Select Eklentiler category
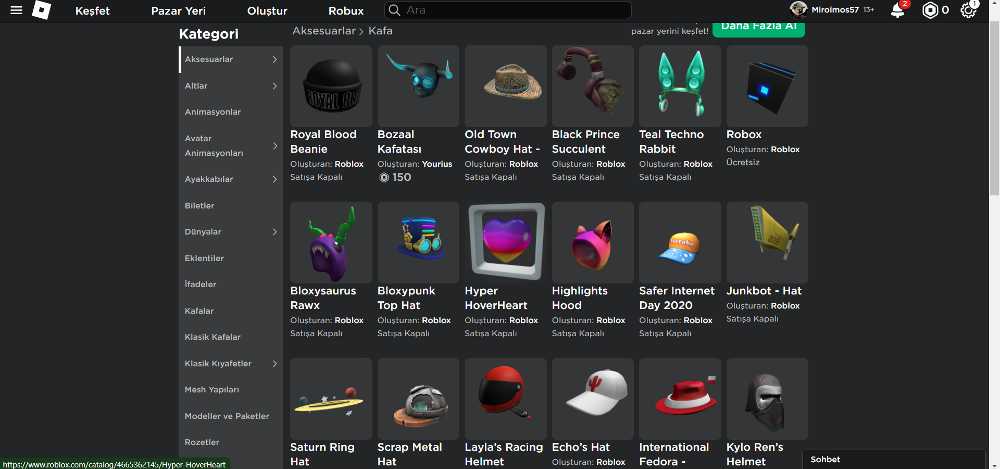 [x=204, y=258]
